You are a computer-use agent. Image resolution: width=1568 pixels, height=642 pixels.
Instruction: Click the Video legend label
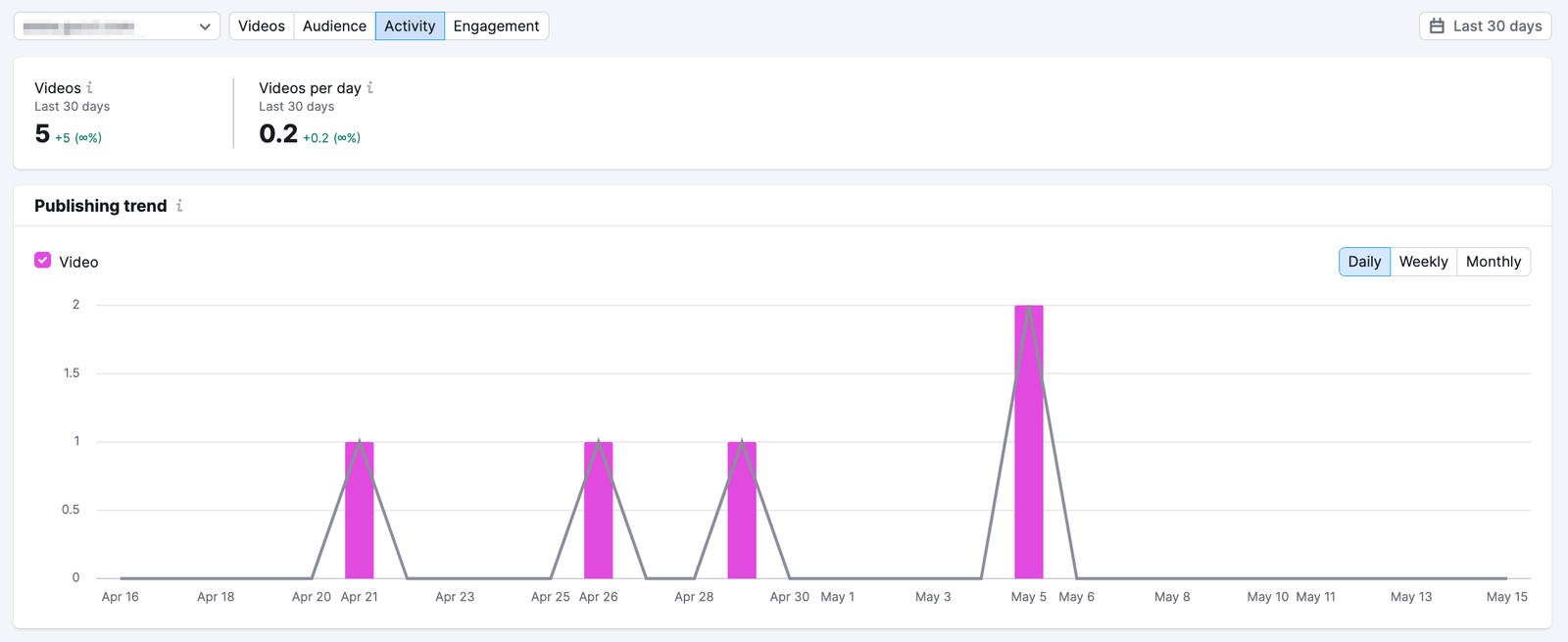[78, 262]
